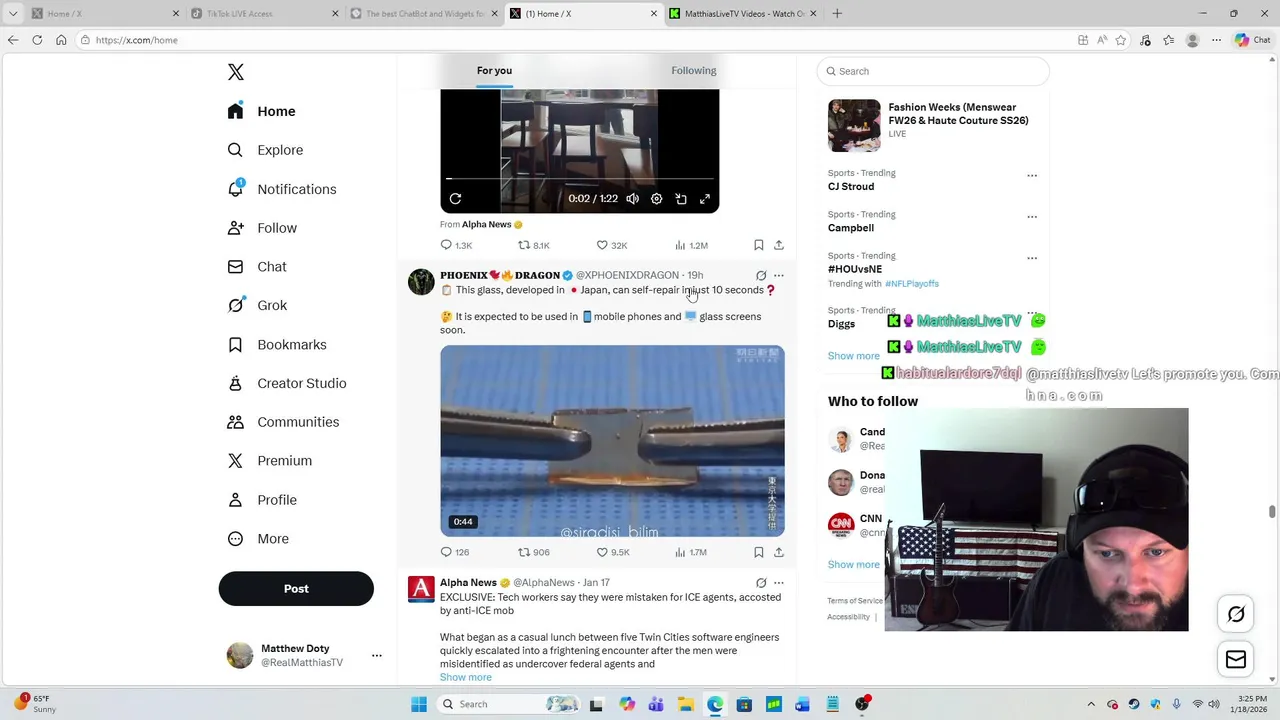Like the post with 32K likes
Viewport: 1280px width, 720px height.
612,245
